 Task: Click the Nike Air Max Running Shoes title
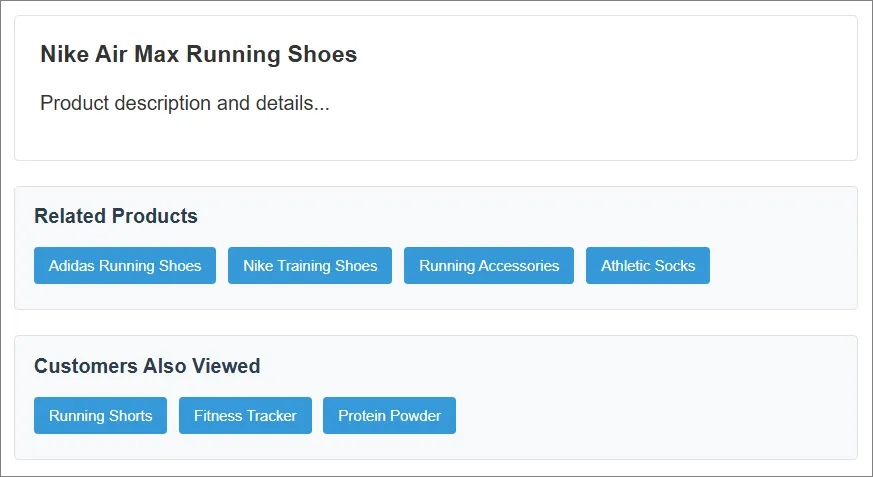198,55
